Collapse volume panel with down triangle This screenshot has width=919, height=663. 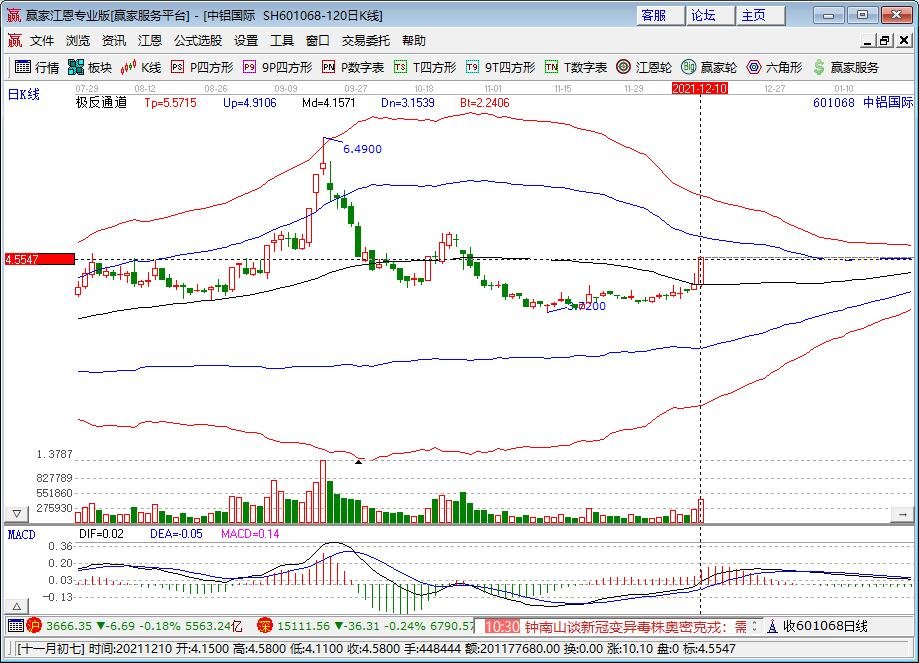[x=17, y=514]
